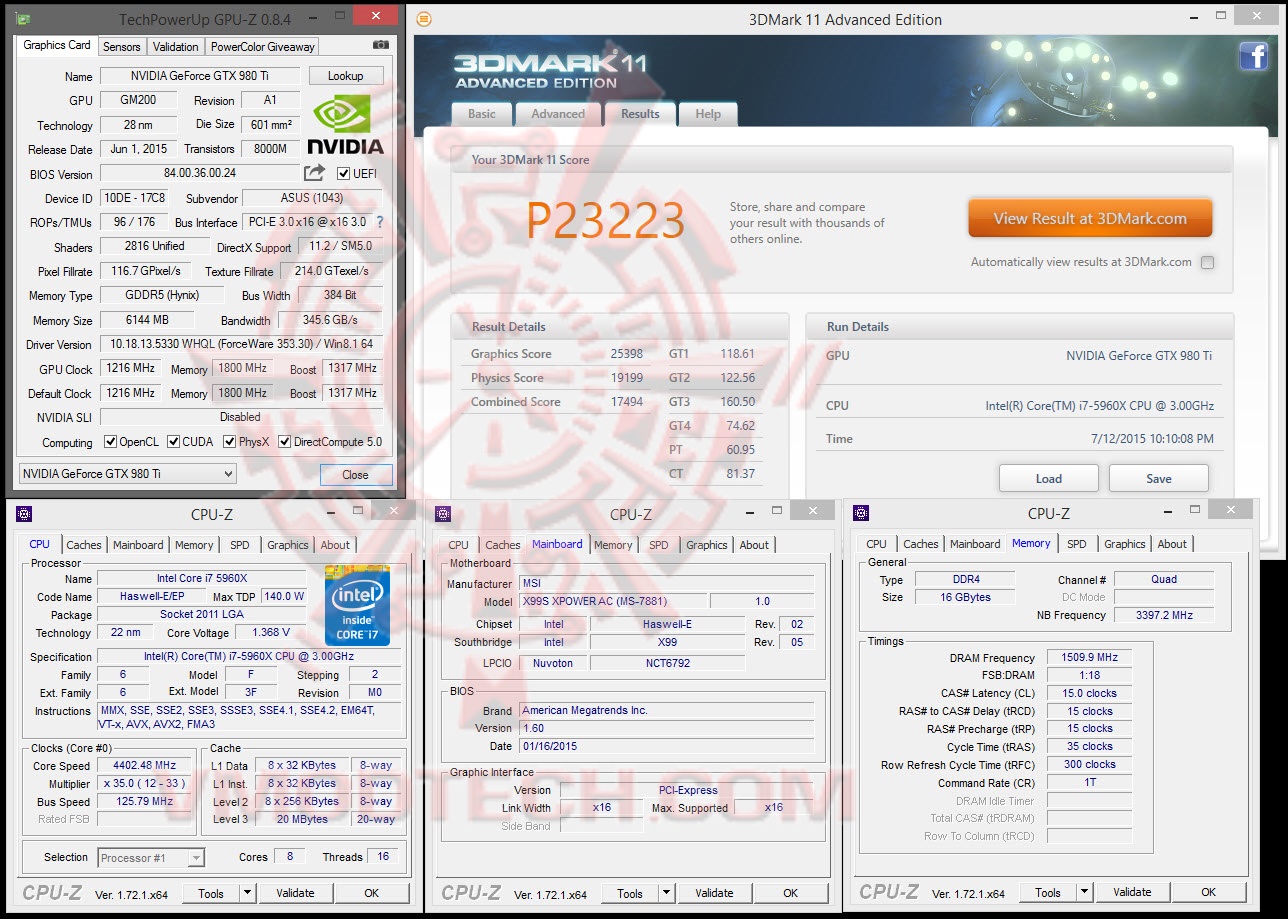The image size is (1288, 919).
Task: Click Validate in CPU-Z Processor window
Action: [x=295, y=893]
